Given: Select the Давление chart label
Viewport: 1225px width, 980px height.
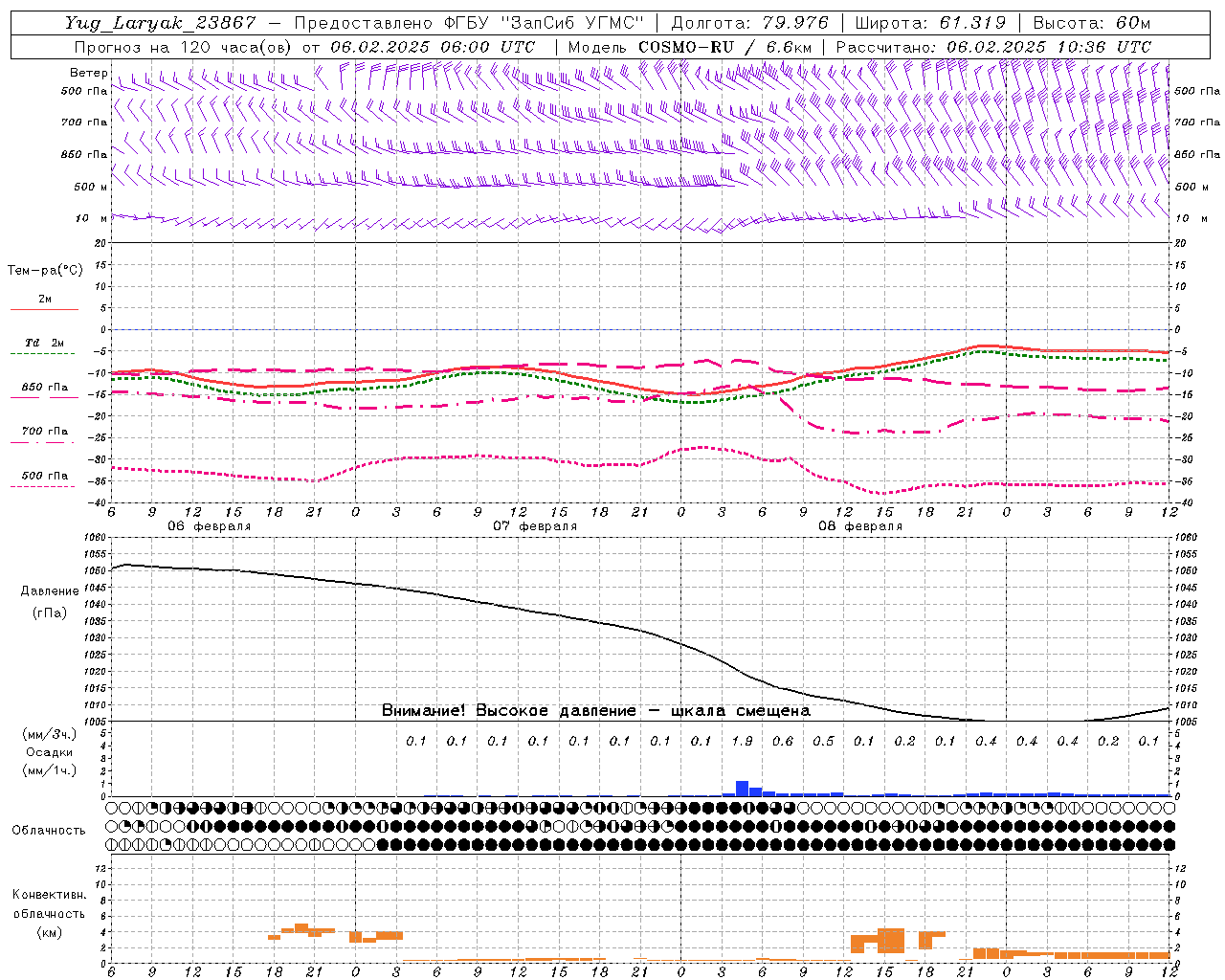Looking at the screenshot, I should click(x=49, y=591).
